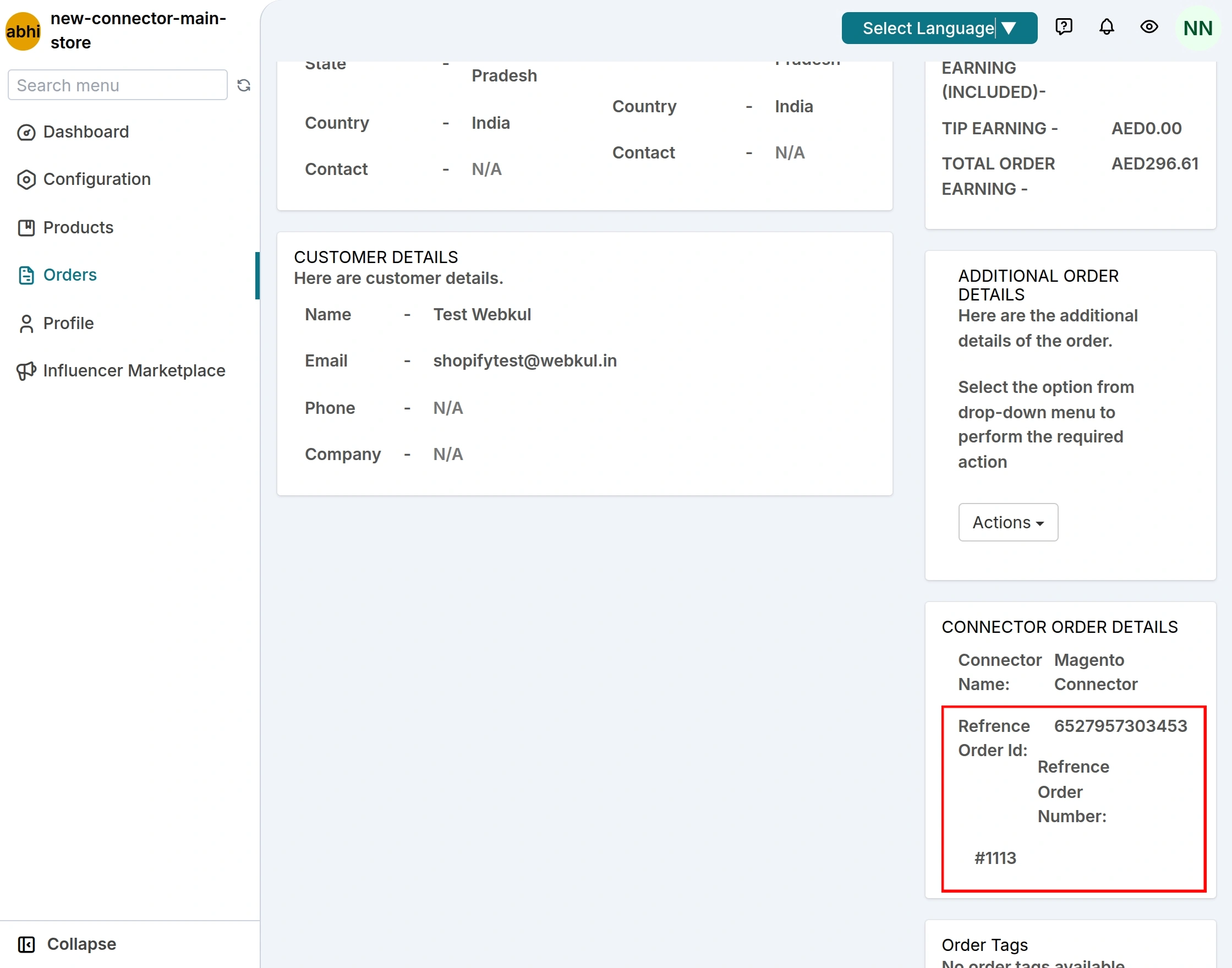Click the Collapse sidebar icon
1232x968 pixels.
point(26,944)
